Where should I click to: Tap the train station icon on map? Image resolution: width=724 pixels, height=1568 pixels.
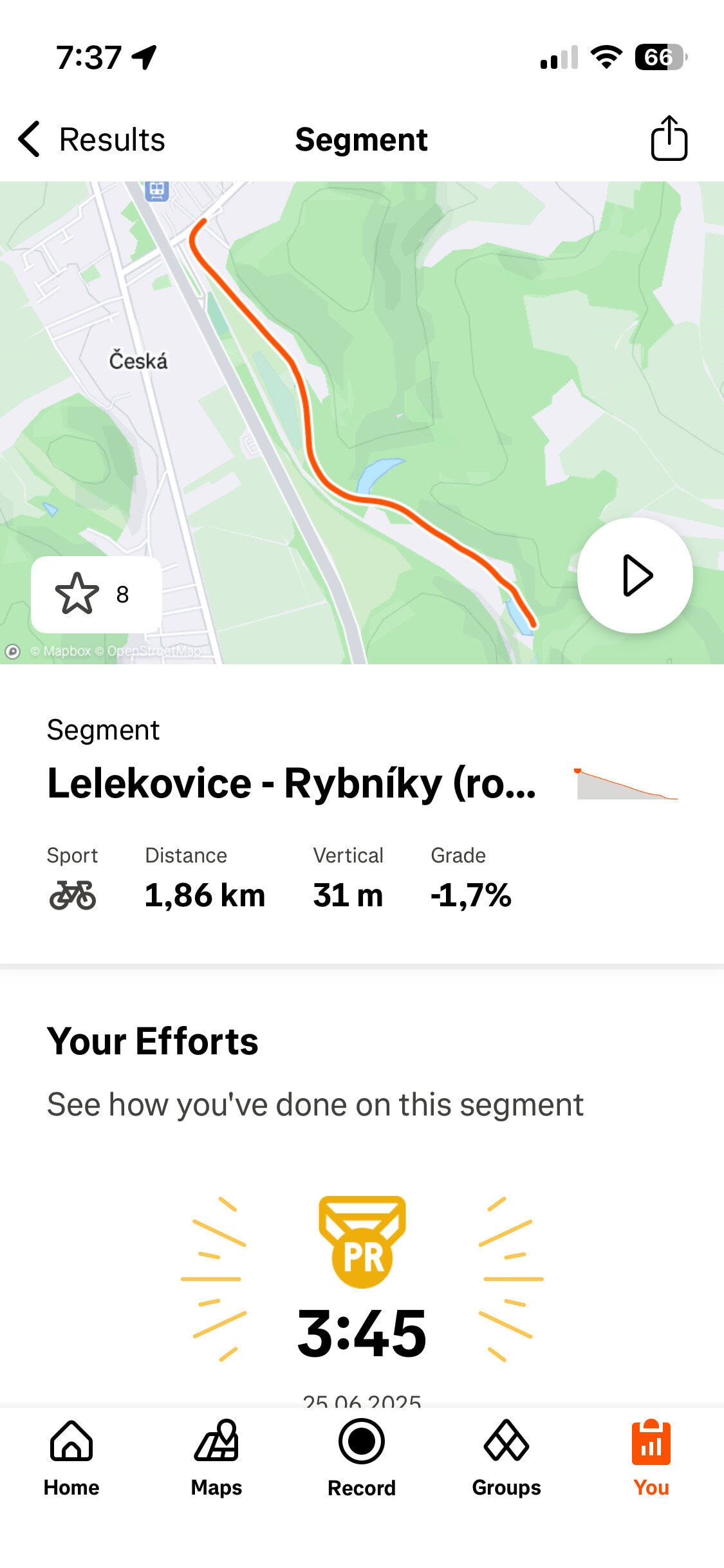156,191
